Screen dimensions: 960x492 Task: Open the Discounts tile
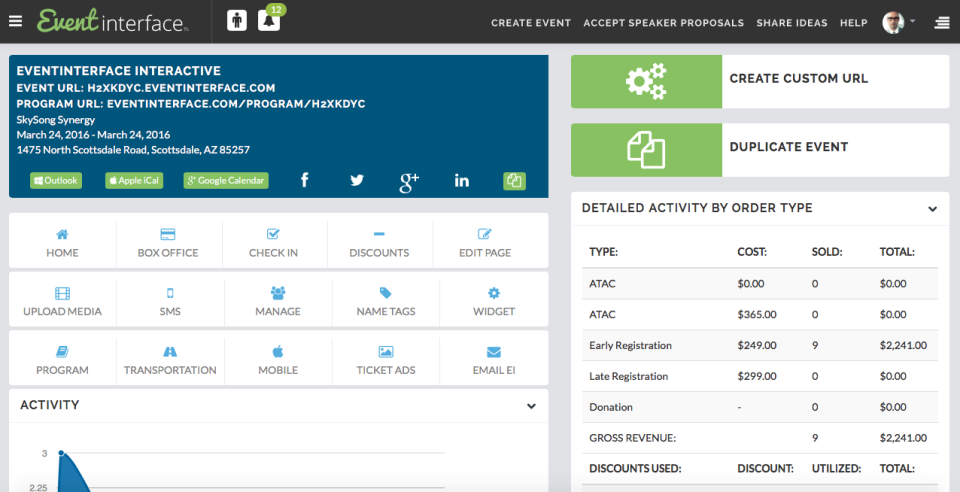pyautogui.click(x=379, y=243)
